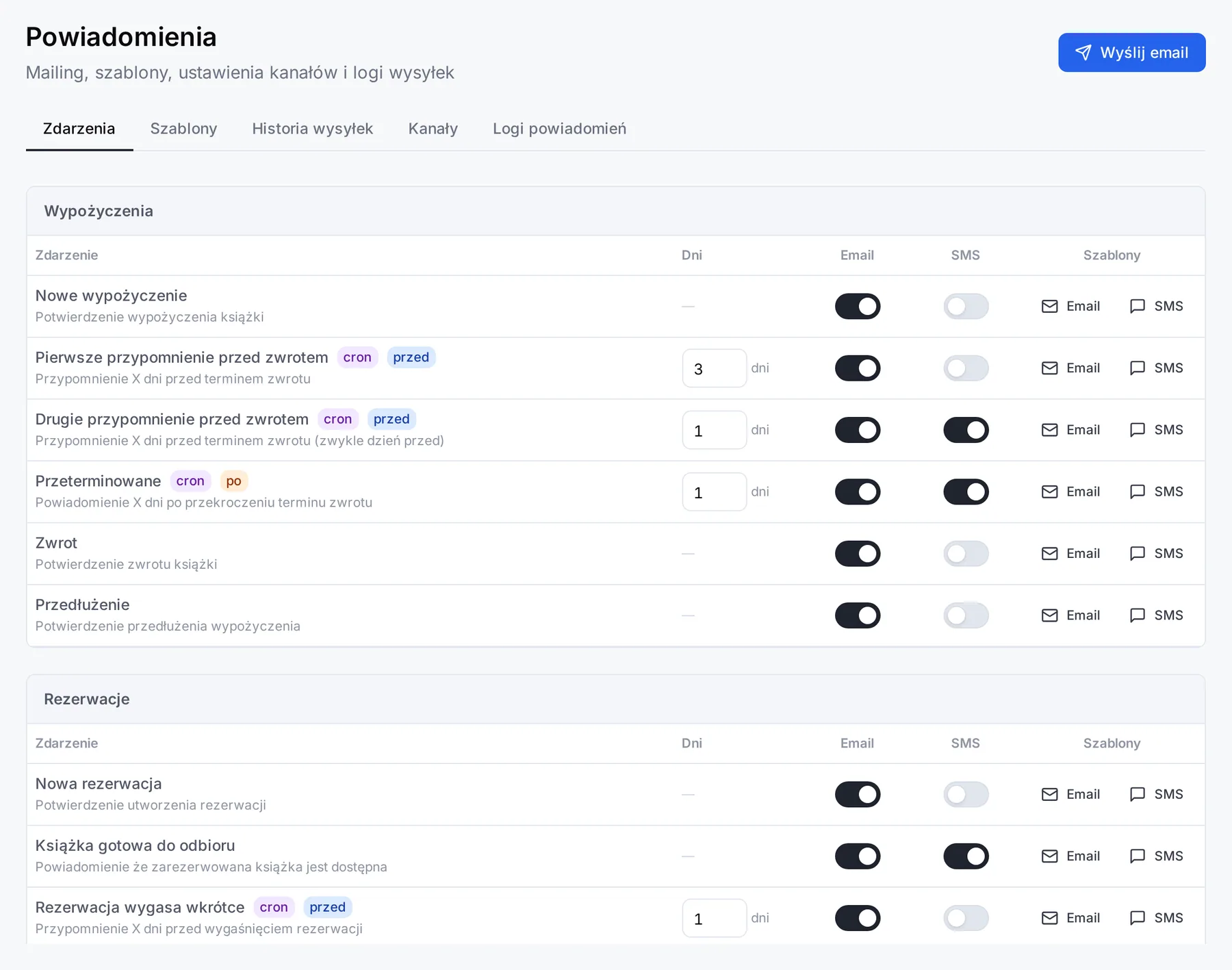
Task: Open SMS template for Rezerwacja wygasa wkrótce
Action: [x=1156, y=918]
